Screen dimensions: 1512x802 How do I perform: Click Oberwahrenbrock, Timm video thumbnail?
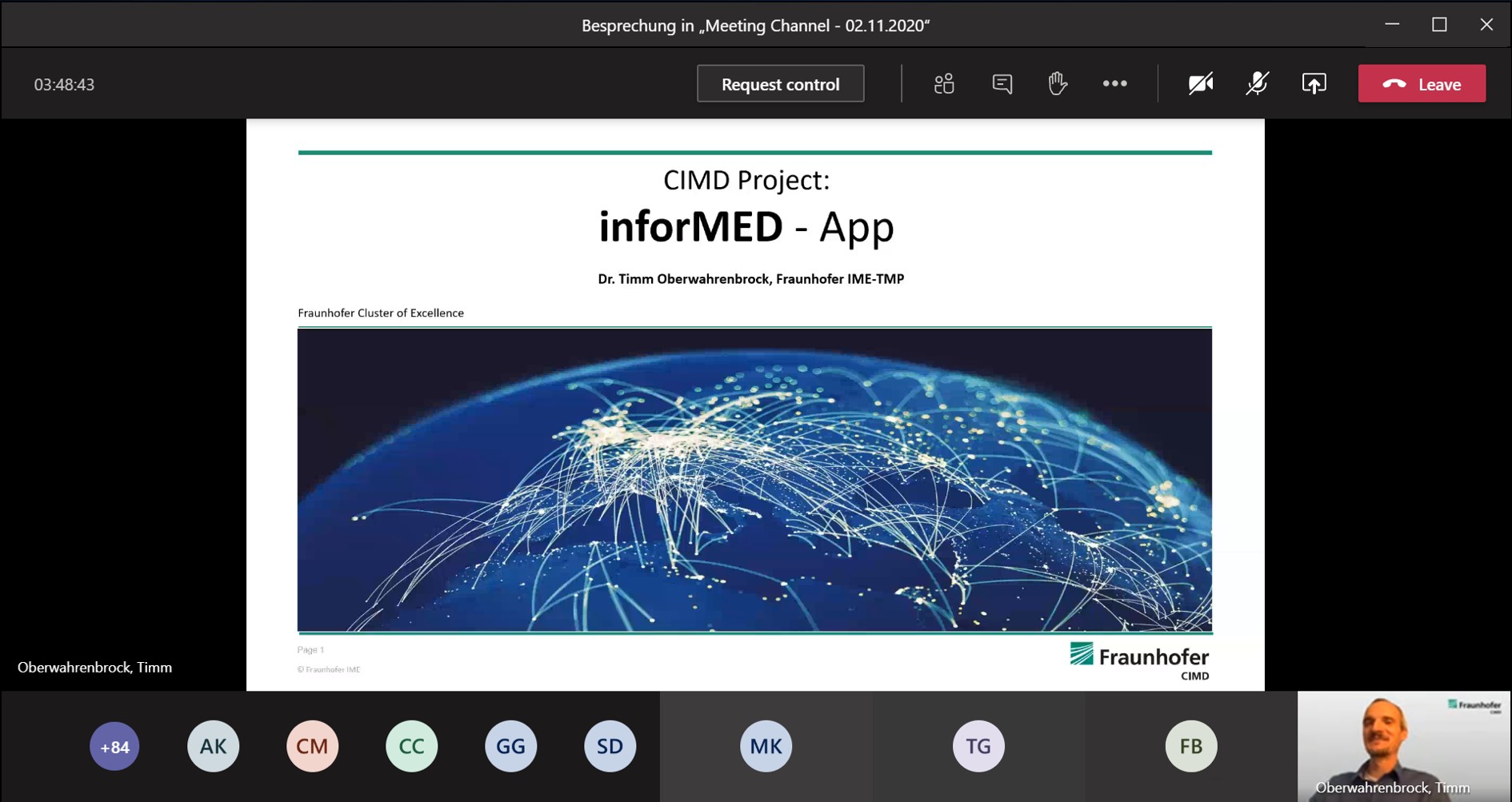1404,747
